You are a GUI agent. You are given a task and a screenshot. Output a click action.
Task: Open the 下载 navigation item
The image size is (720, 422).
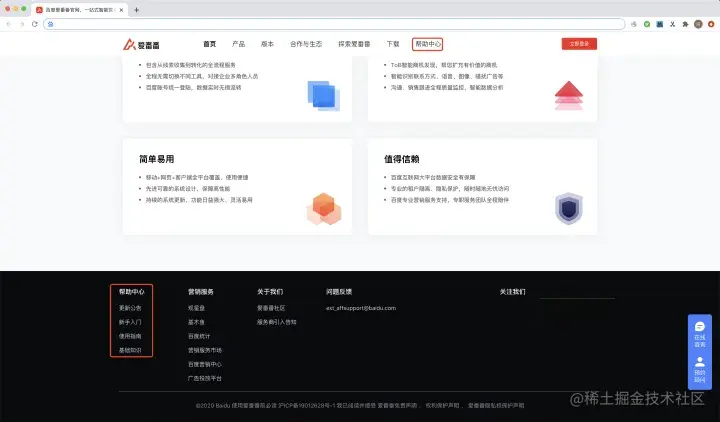click(393, 44)
